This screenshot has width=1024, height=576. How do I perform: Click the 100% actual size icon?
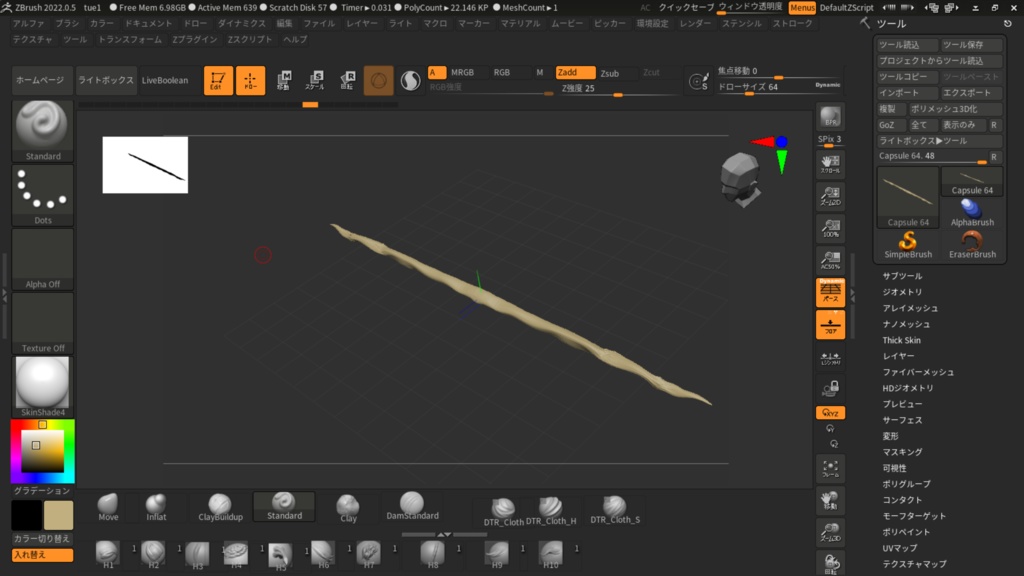coord(830,227)
